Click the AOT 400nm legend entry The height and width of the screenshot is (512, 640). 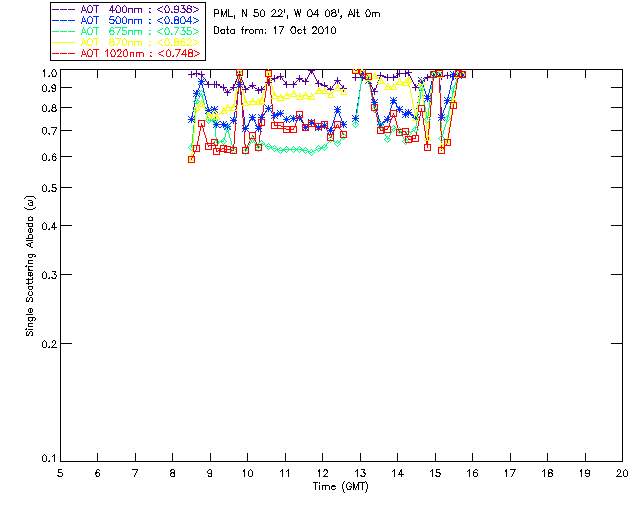127,9
